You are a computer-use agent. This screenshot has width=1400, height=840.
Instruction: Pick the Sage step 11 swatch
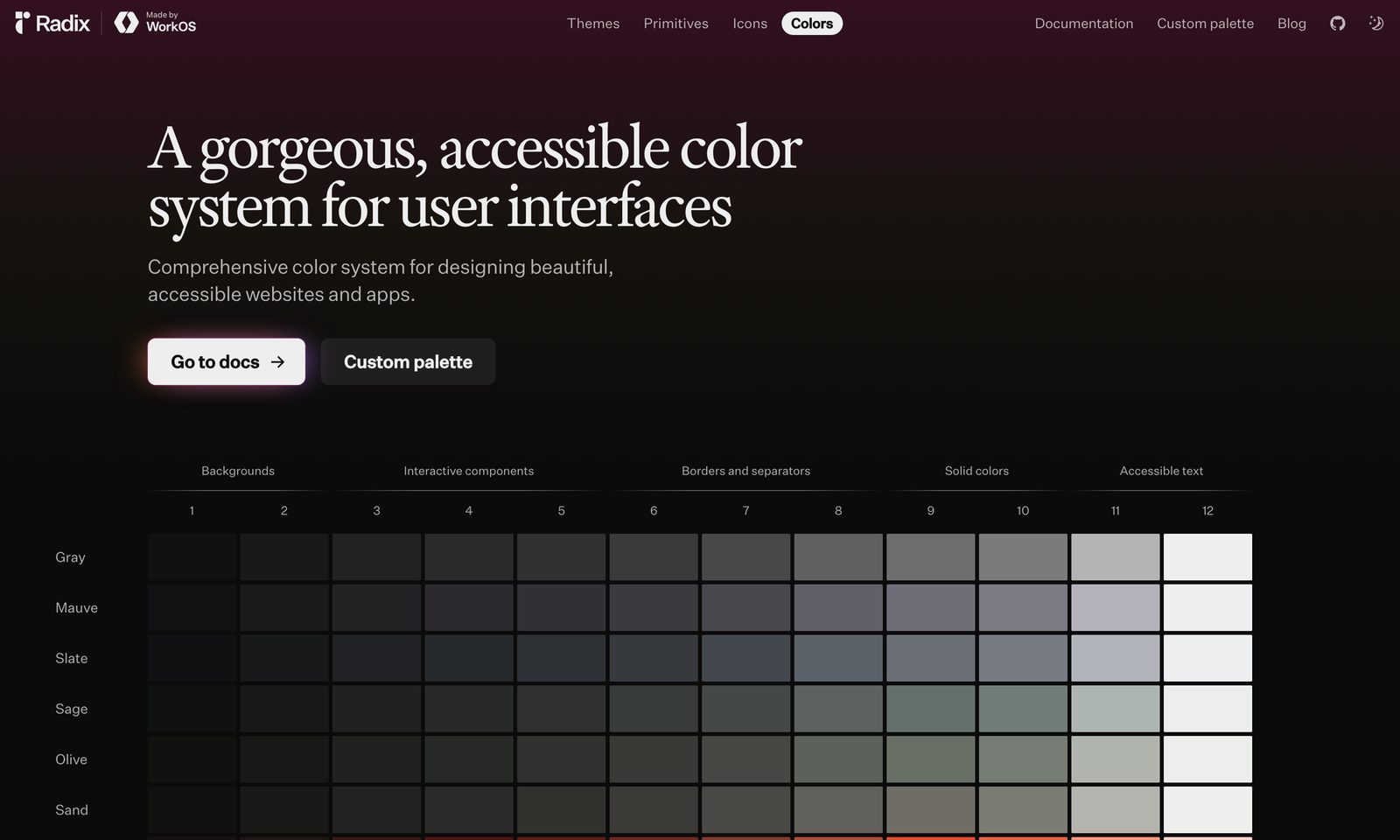1116,709
